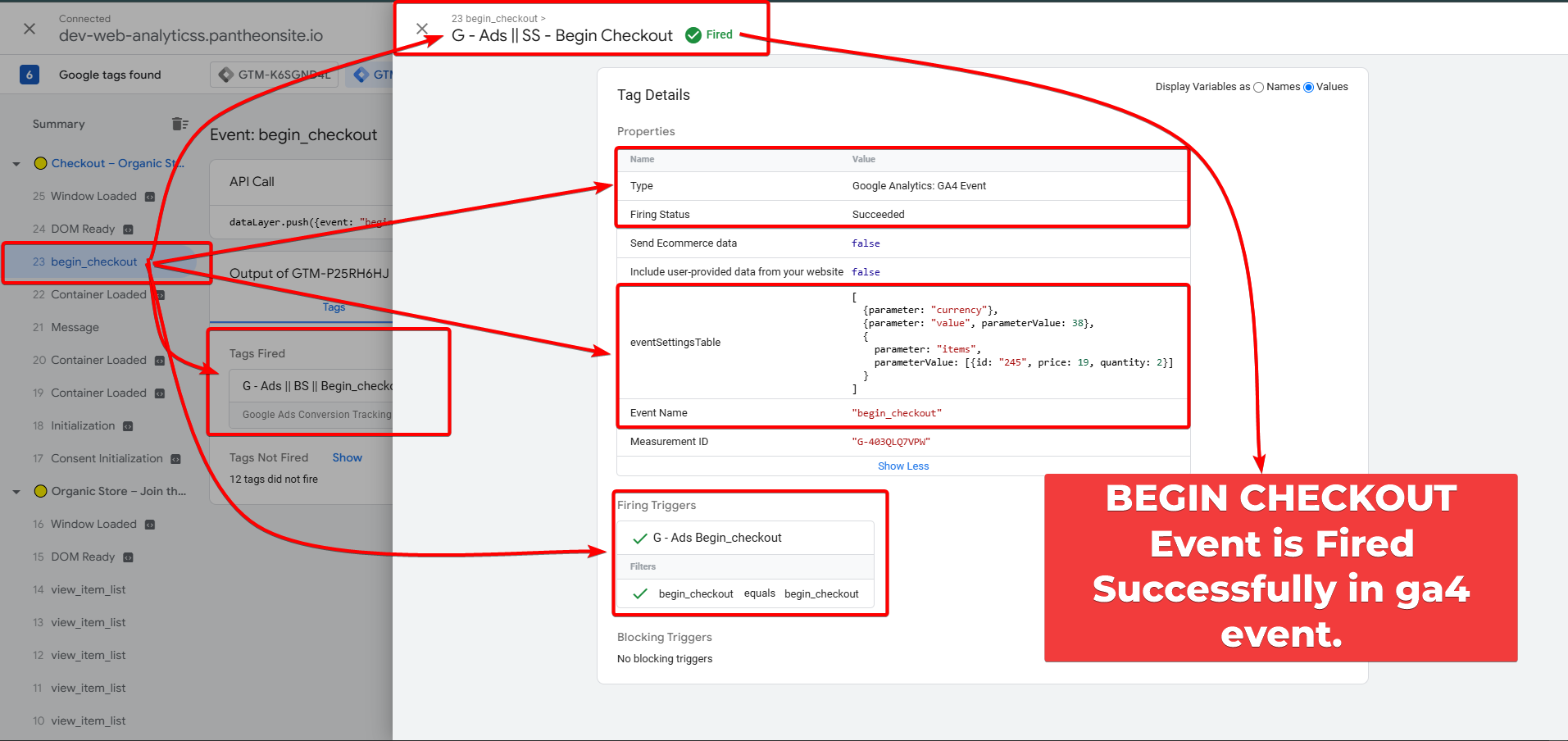
Task: Click the green Fired status checkmark icon
Action: tap(693, 34)
